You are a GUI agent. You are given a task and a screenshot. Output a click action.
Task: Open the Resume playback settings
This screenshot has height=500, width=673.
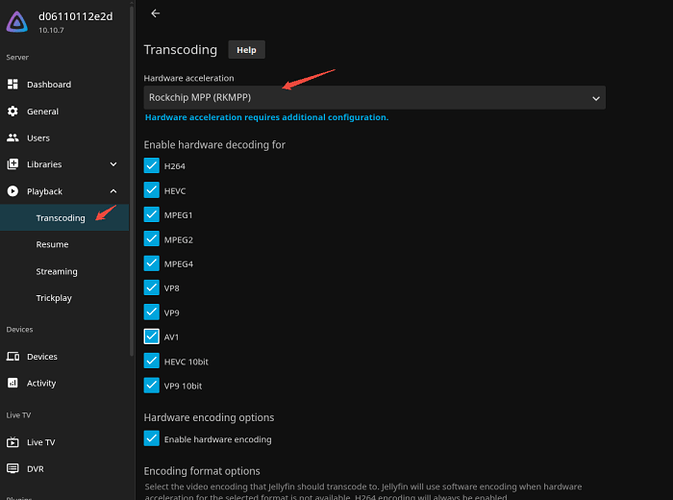tap(52, 244)
